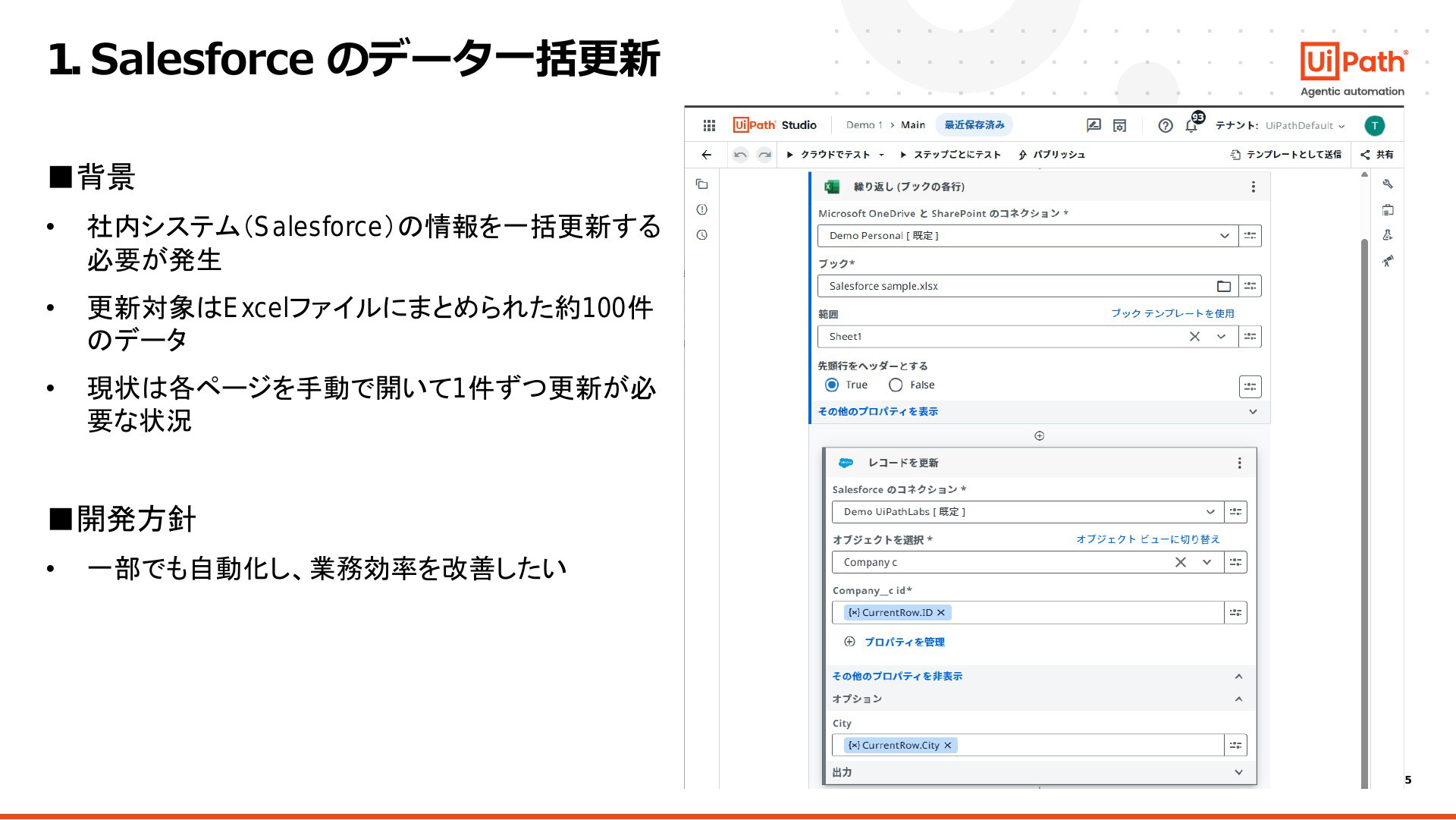Viewport: 1456px width, 820px height.
Task: Click the 最近保存済み status badge
Action: point(974,125)
